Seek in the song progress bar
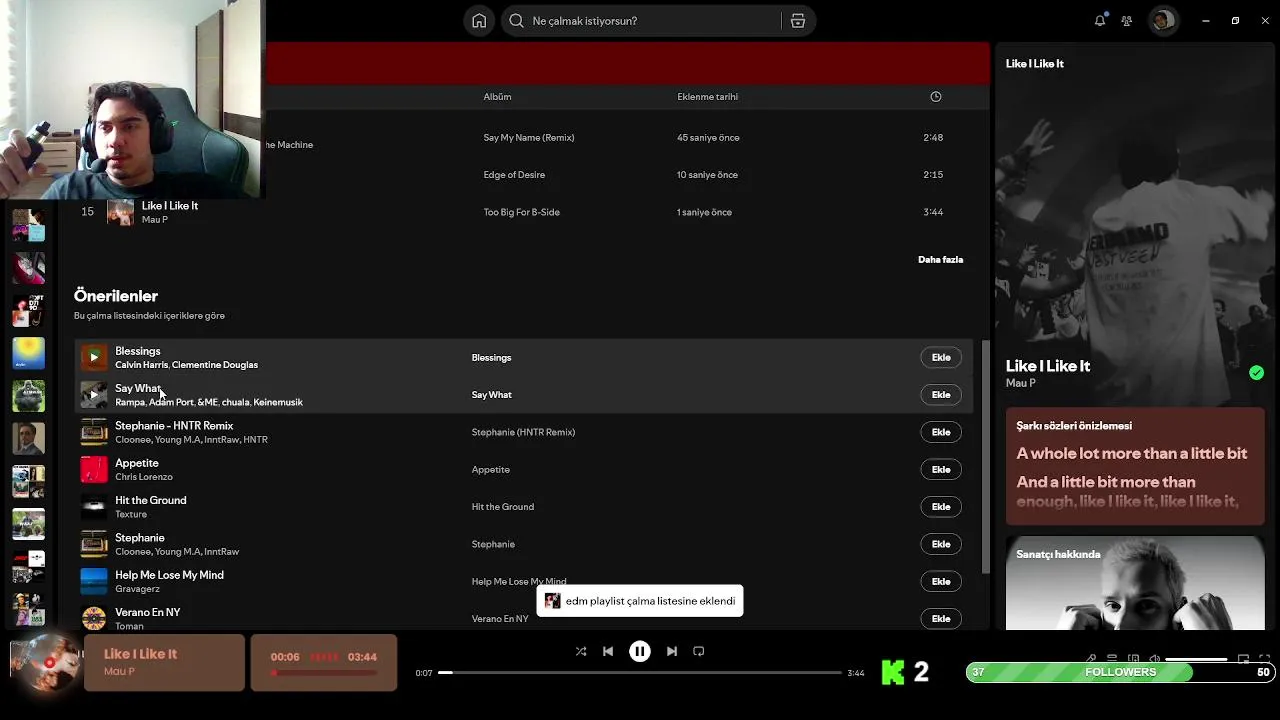This screenshot has width=1280, height=720. click(640, 673)
